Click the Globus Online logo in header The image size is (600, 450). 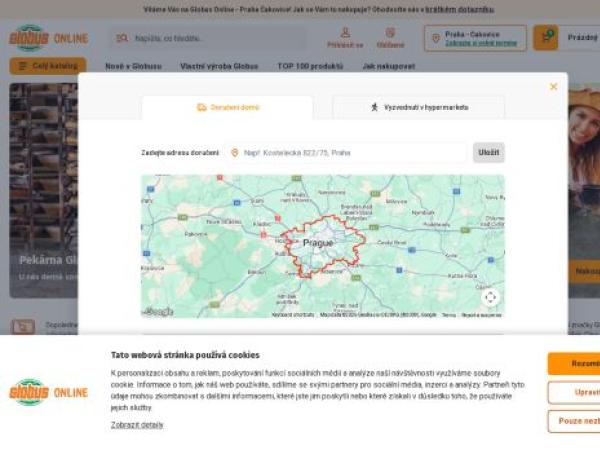point(48,38)
